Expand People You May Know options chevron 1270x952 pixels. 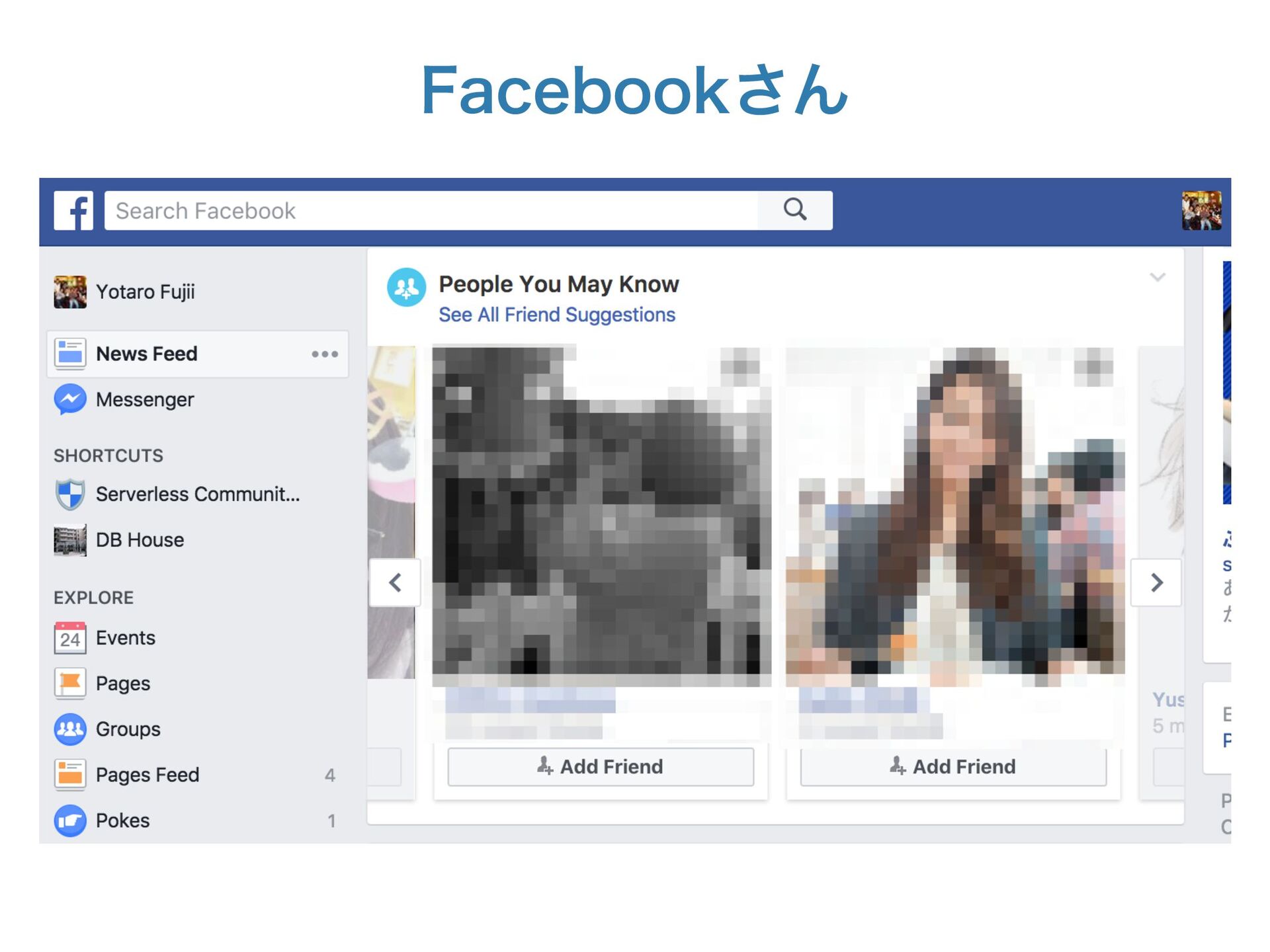click(1157, 277)
